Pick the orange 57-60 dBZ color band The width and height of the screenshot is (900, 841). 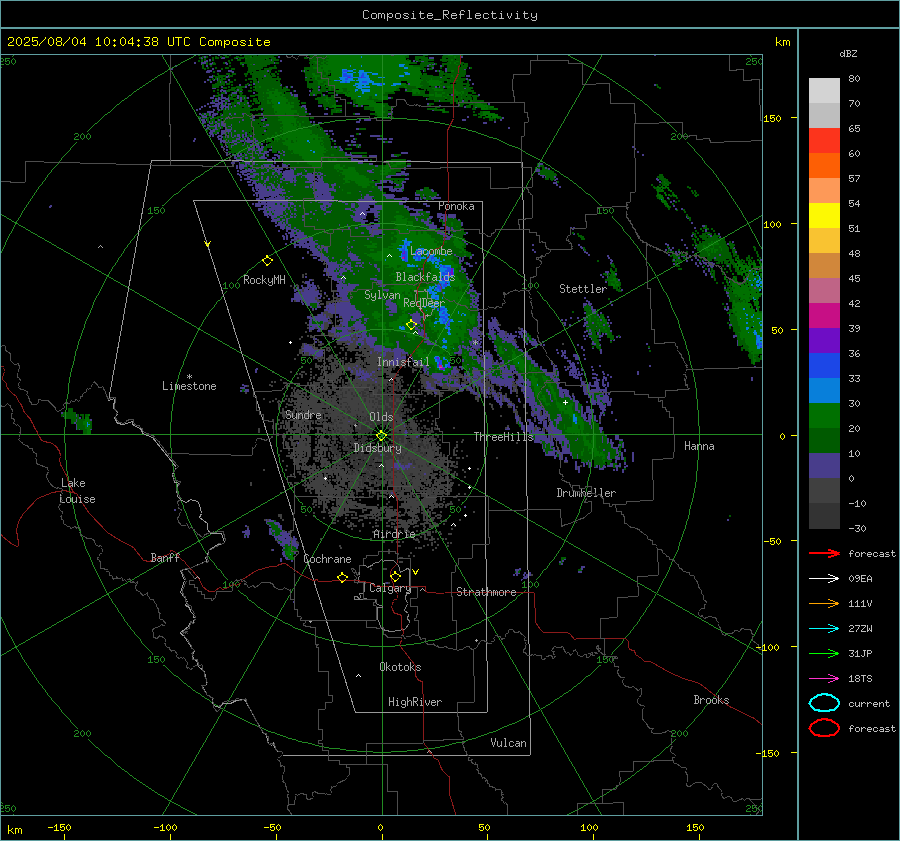tap(824, 166)
